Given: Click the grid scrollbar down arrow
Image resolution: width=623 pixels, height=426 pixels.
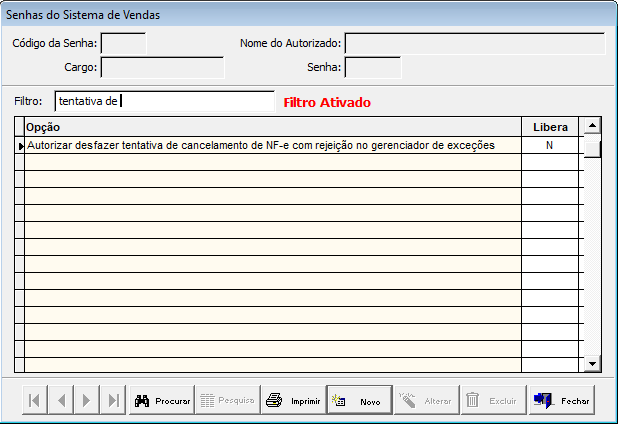Looking at the screenshot, I should tap(592, 364).
